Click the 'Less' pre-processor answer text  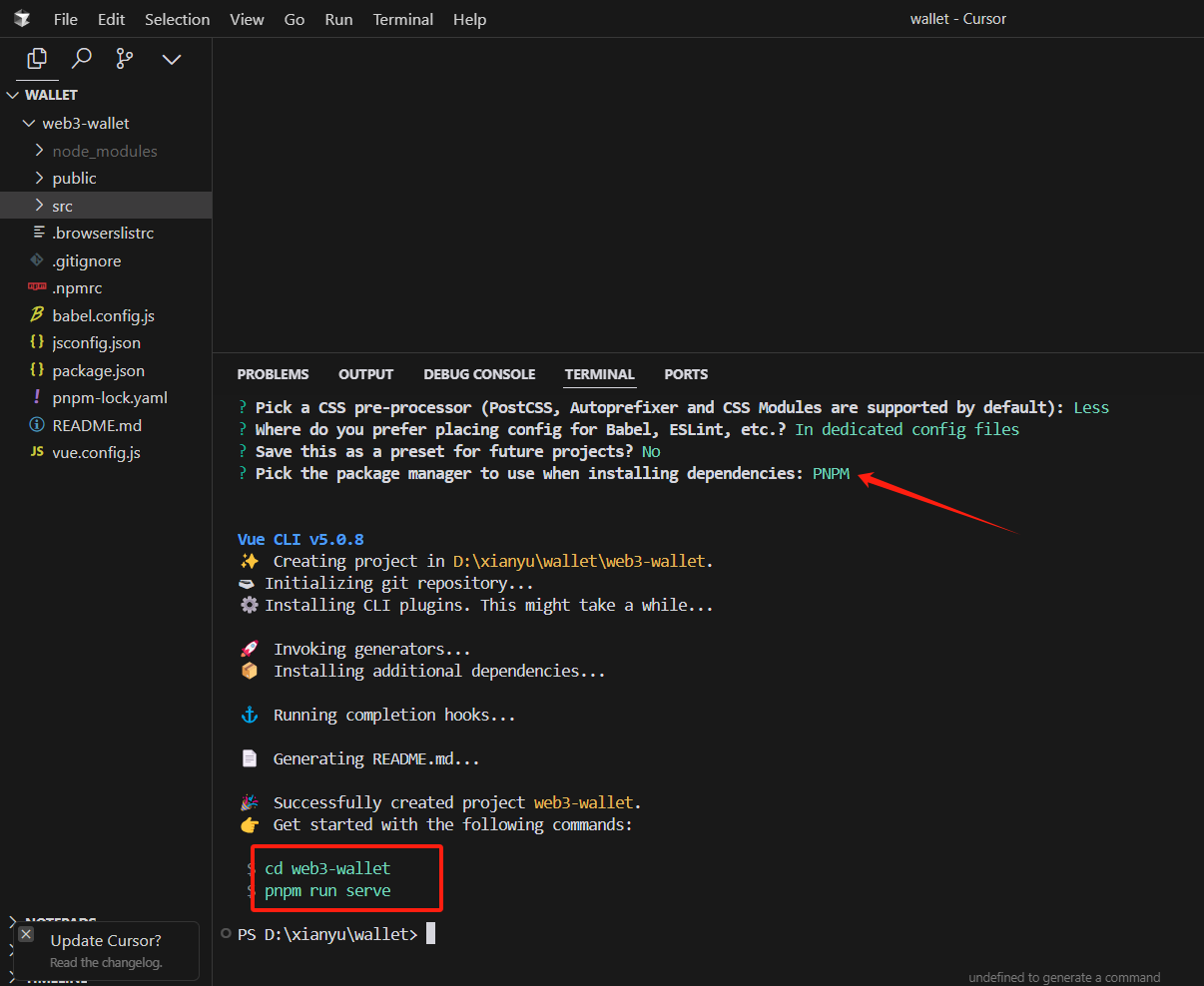(x=1091, y=407)
